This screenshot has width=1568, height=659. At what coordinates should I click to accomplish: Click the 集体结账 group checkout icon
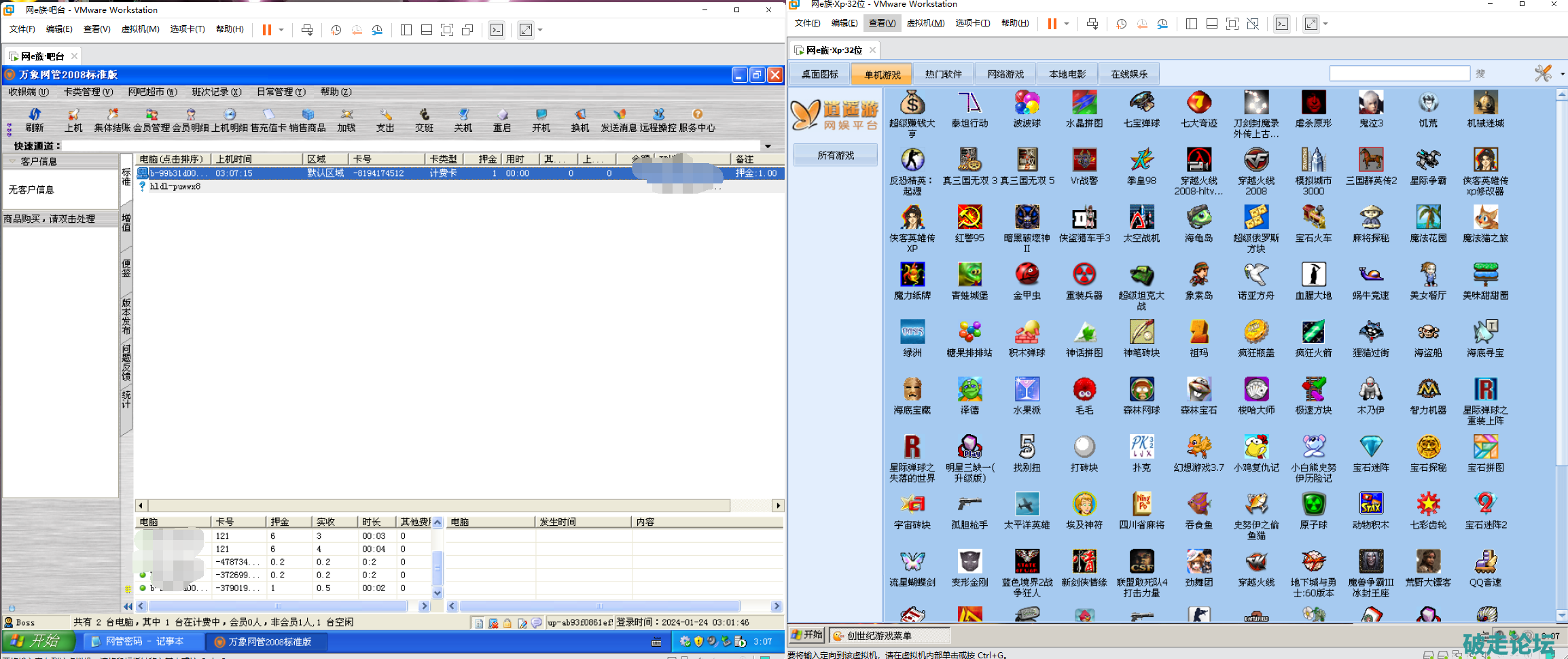[x=112, y=120]
